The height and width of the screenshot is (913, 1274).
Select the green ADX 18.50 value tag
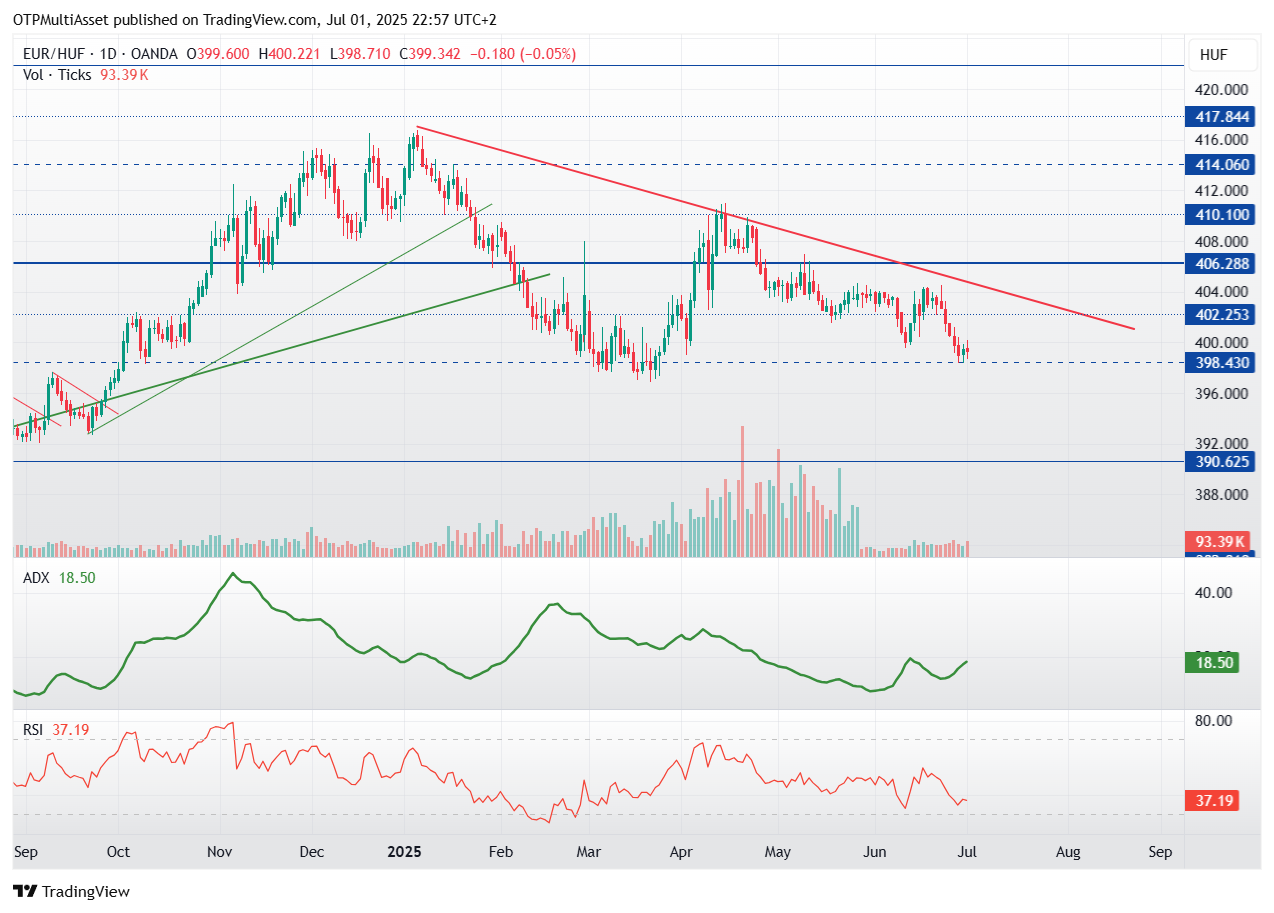pos(1212,662)
